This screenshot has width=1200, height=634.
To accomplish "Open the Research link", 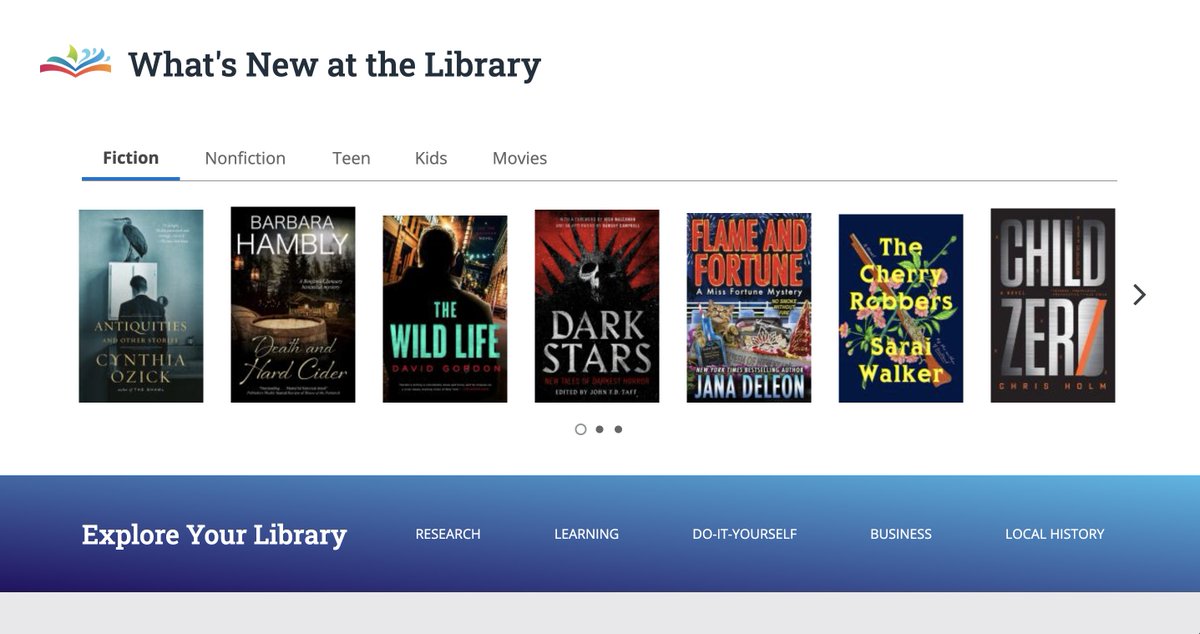I will [x=448, y=534].
